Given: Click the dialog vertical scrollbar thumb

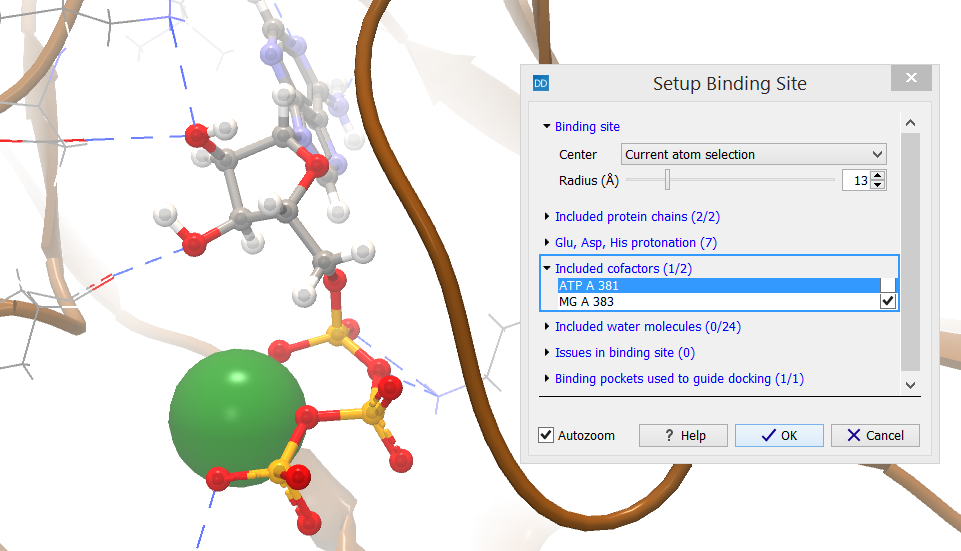Looking at the screenshot, I should point(911,251).
